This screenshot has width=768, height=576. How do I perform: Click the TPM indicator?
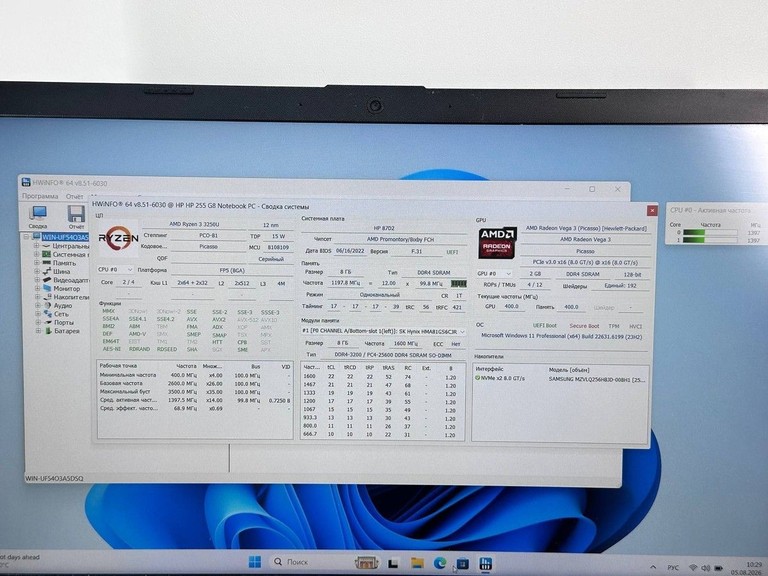coord(614,326)
